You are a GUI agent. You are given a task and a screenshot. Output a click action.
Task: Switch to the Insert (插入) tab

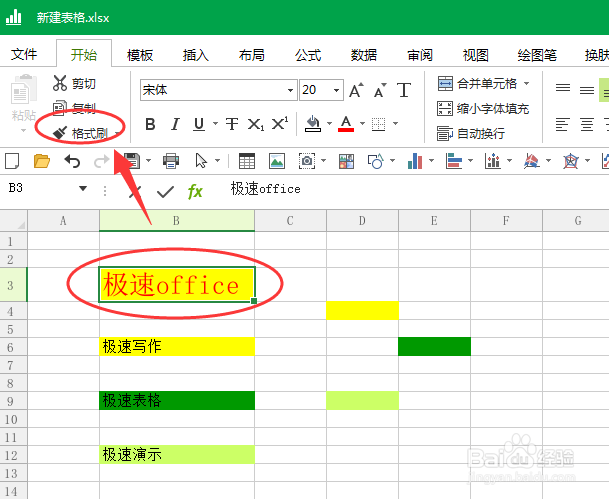tap(196, 55)
